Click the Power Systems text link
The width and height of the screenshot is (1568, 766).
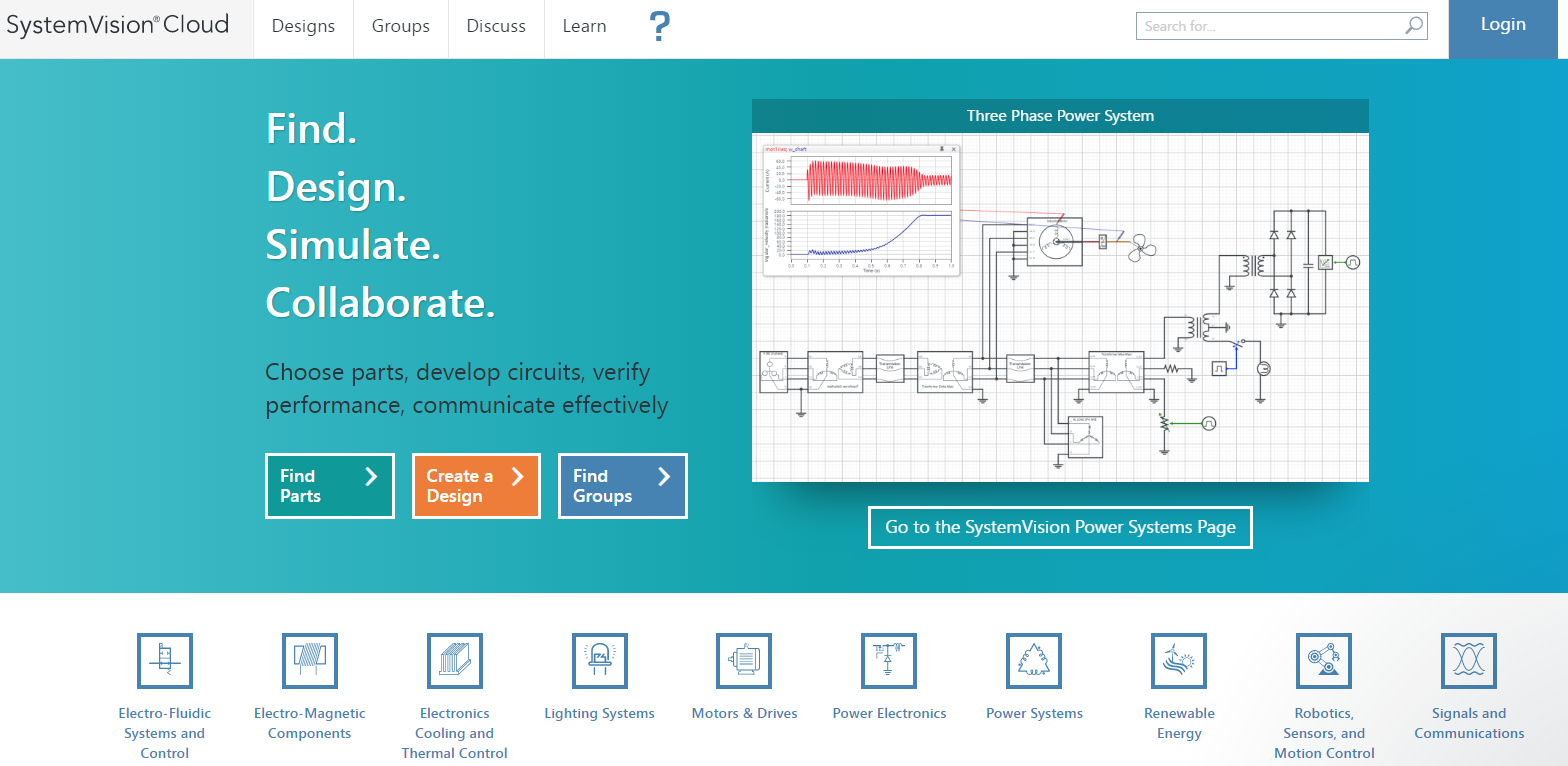point(1034,713)
